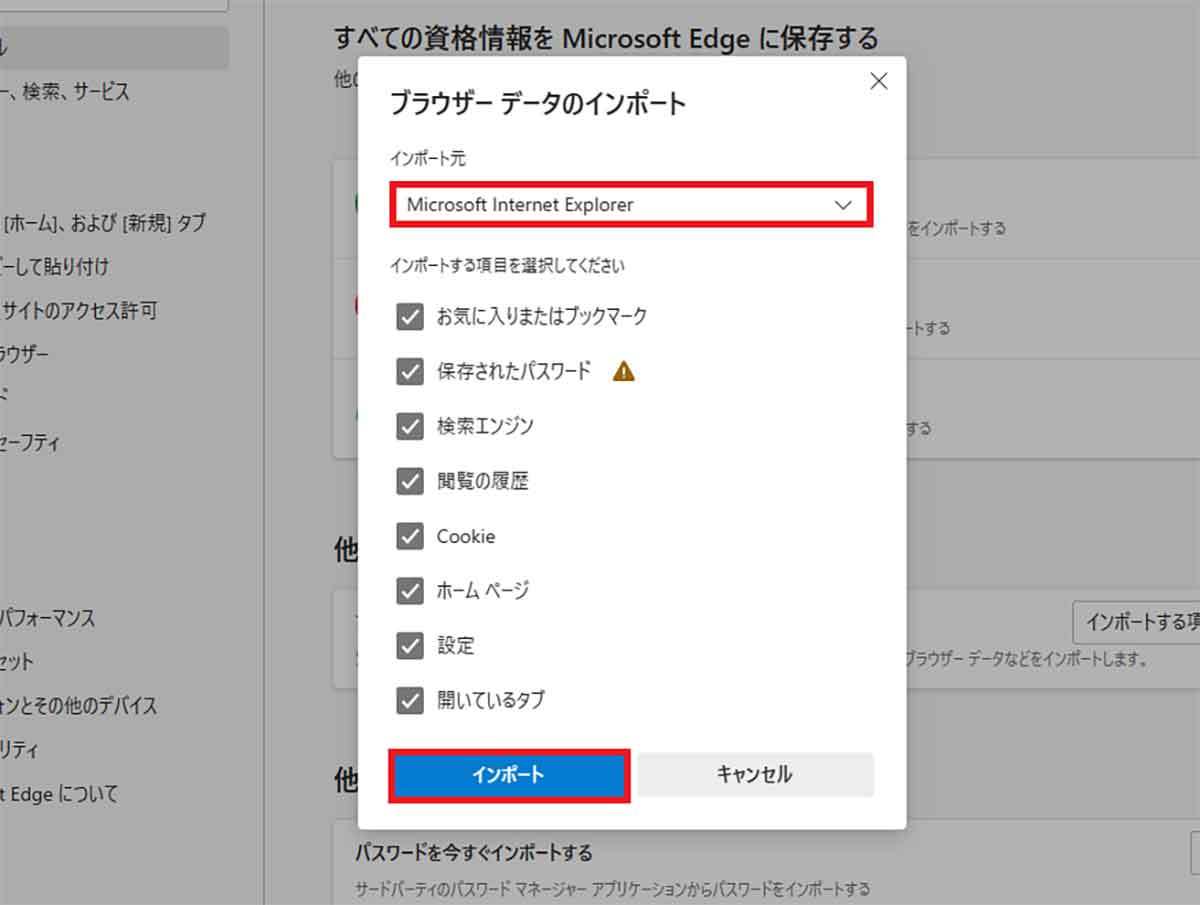Open 検索、サービス settings sidebar item
This screenshot has height=905, width=1200.
[x=65, y=92]
